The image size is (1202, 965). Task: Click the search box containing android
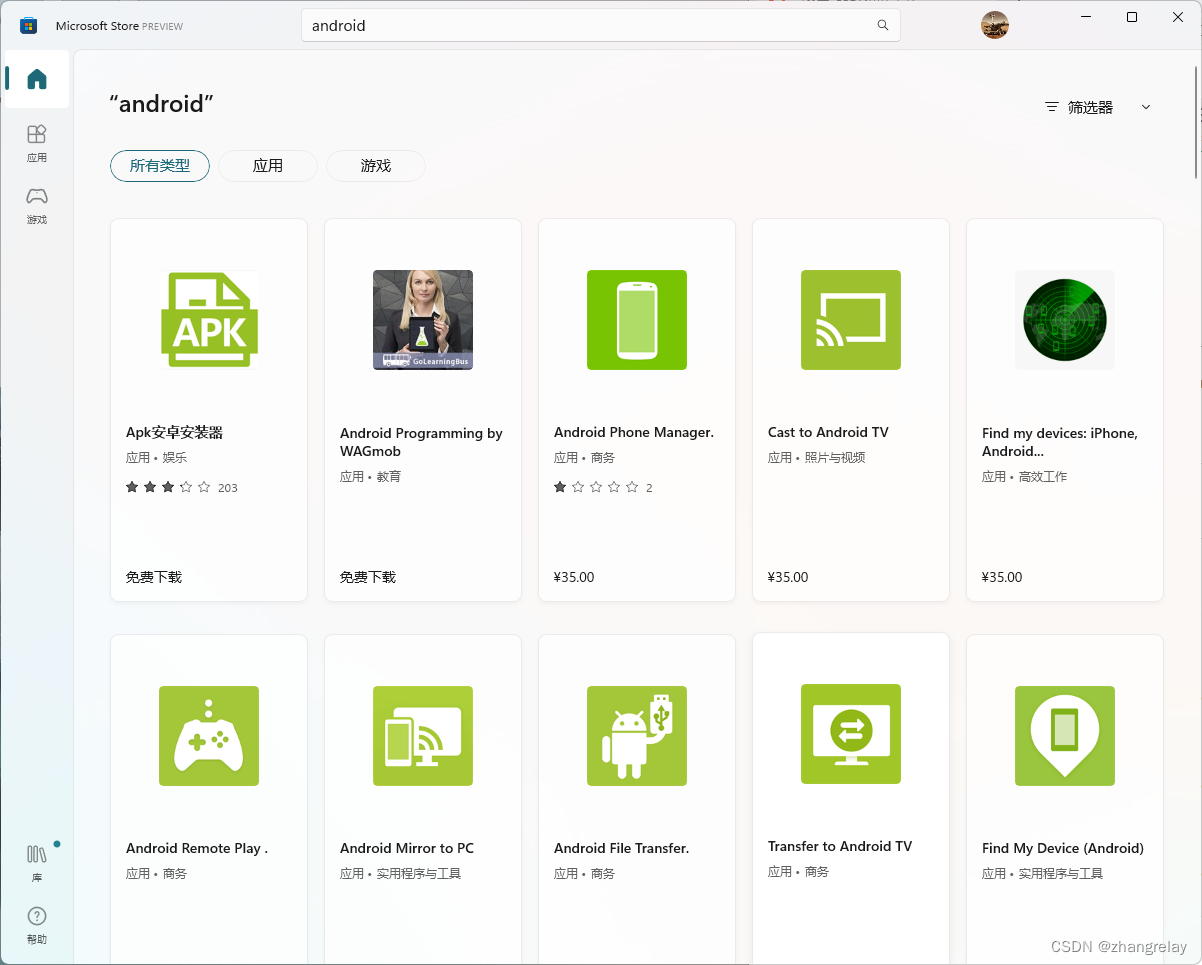pyautogui.click(x=601, y=26)
